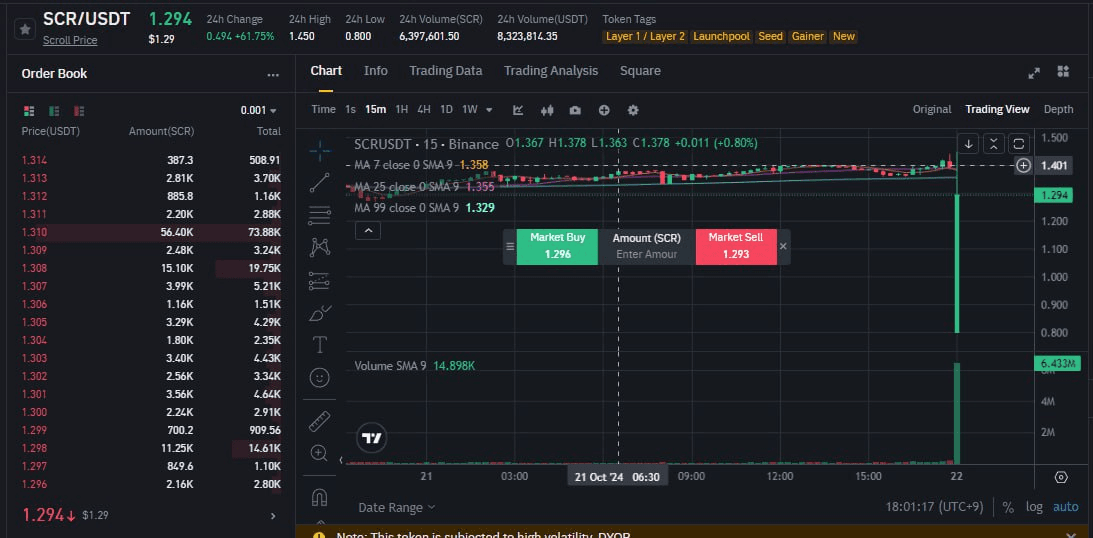Open chart settings gear in toolbar
This screenshot has width=1093, height=538.
click(x=633, y=110)
